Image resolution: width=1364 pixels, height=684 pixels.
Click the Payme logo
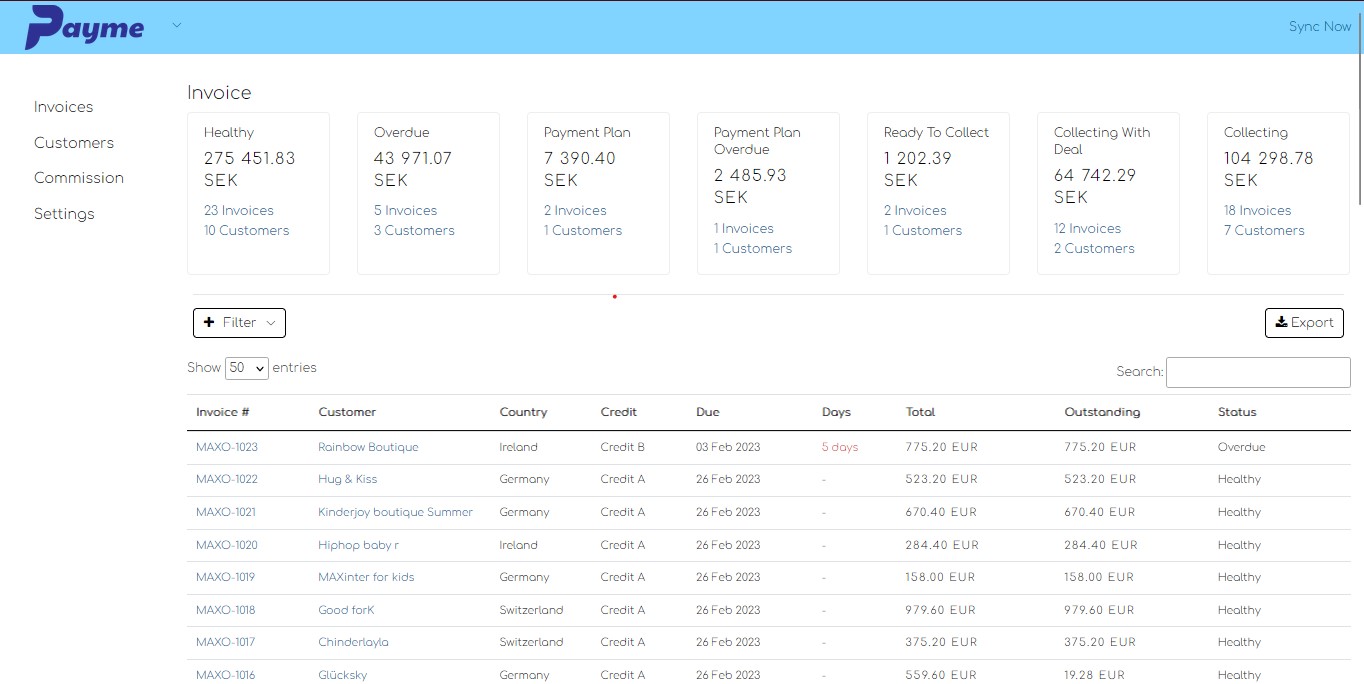[x=85, y=27]
